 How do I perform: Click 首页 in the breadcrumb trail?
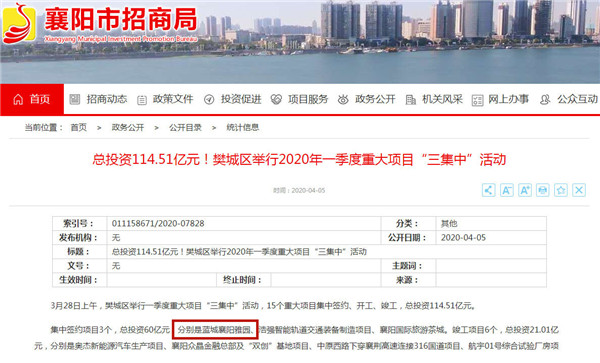[x=78, y=127]
